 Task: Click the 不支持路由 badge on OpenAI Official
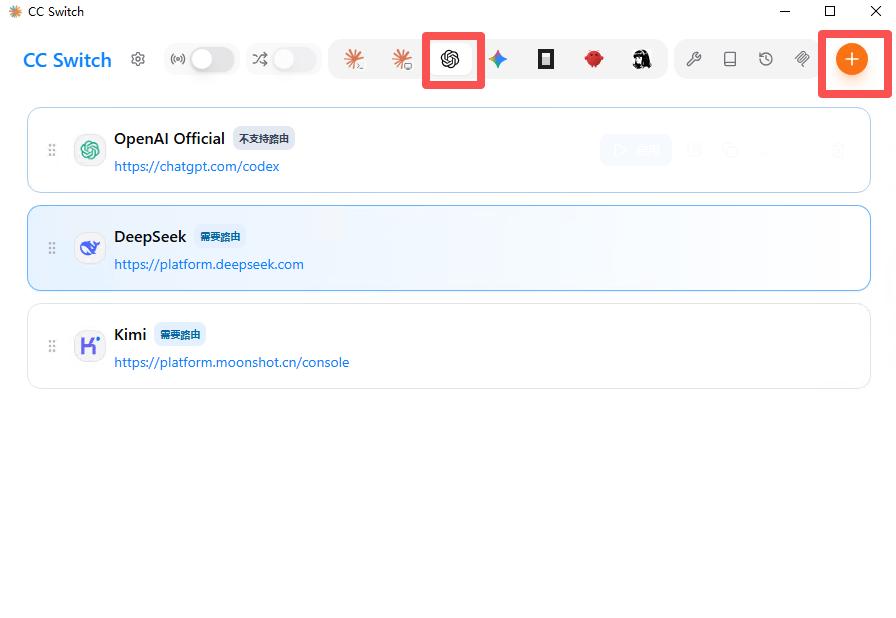(x=263, y=139)
